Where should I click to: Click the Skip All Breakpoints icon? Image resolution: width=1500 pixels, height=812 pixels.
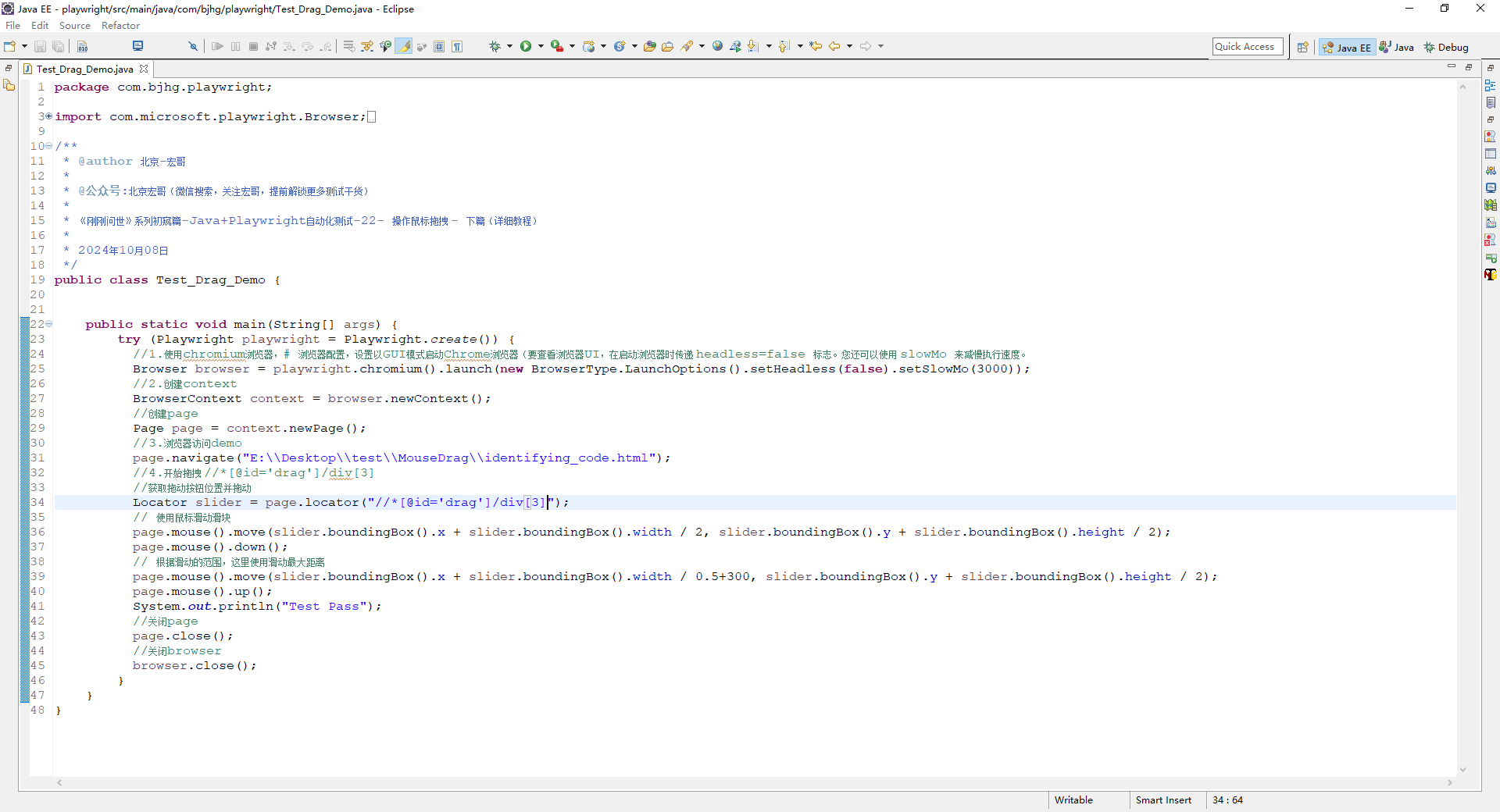(193, 47)
